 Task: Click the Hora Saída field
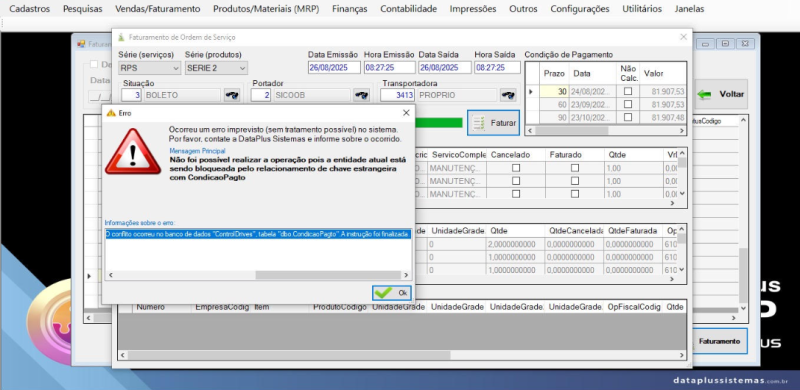click(x=497, y=67)
